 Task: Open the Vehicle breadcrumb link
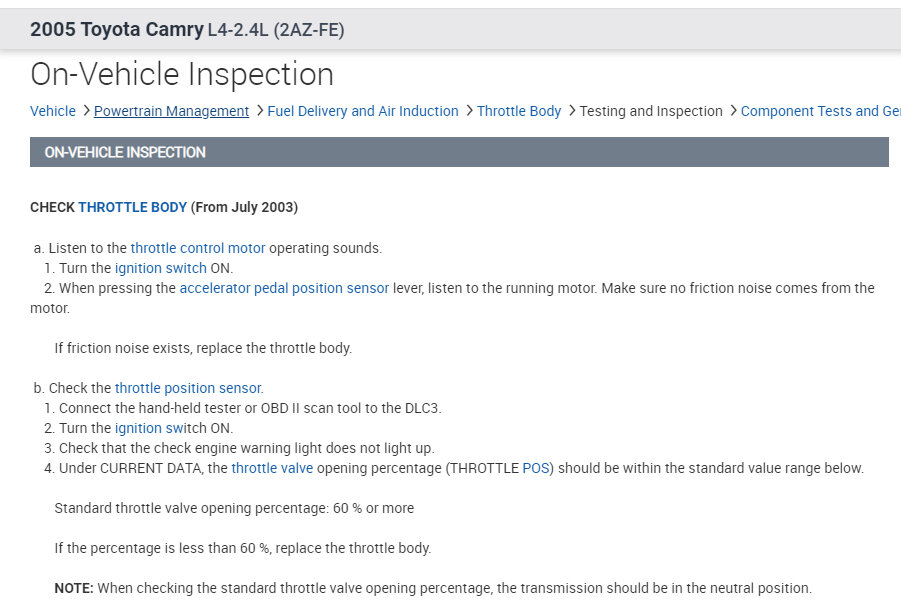pyautogui.click(x=53, y=111)
